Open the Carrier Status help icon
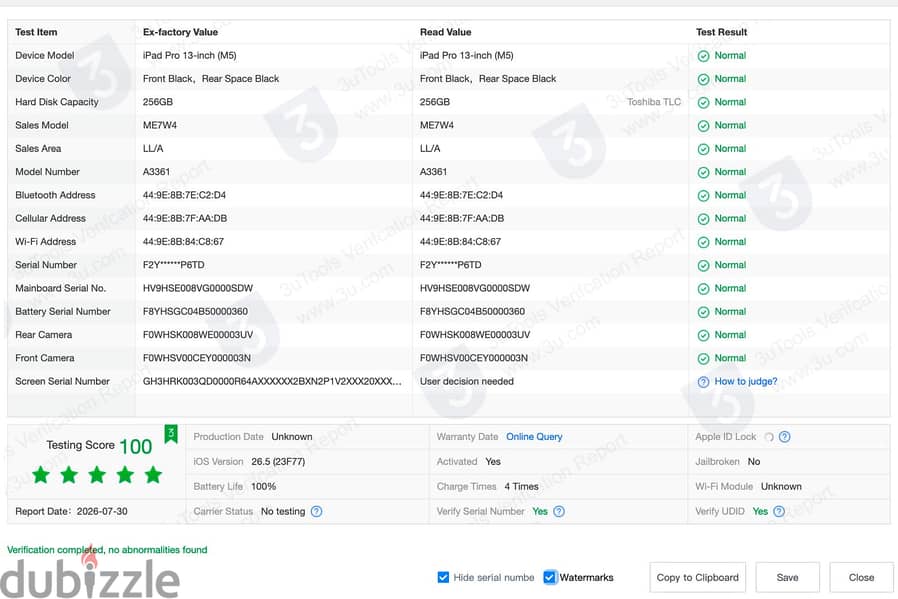Image resolution: width=898 pixels, height=599 pixels. point(316,511)
